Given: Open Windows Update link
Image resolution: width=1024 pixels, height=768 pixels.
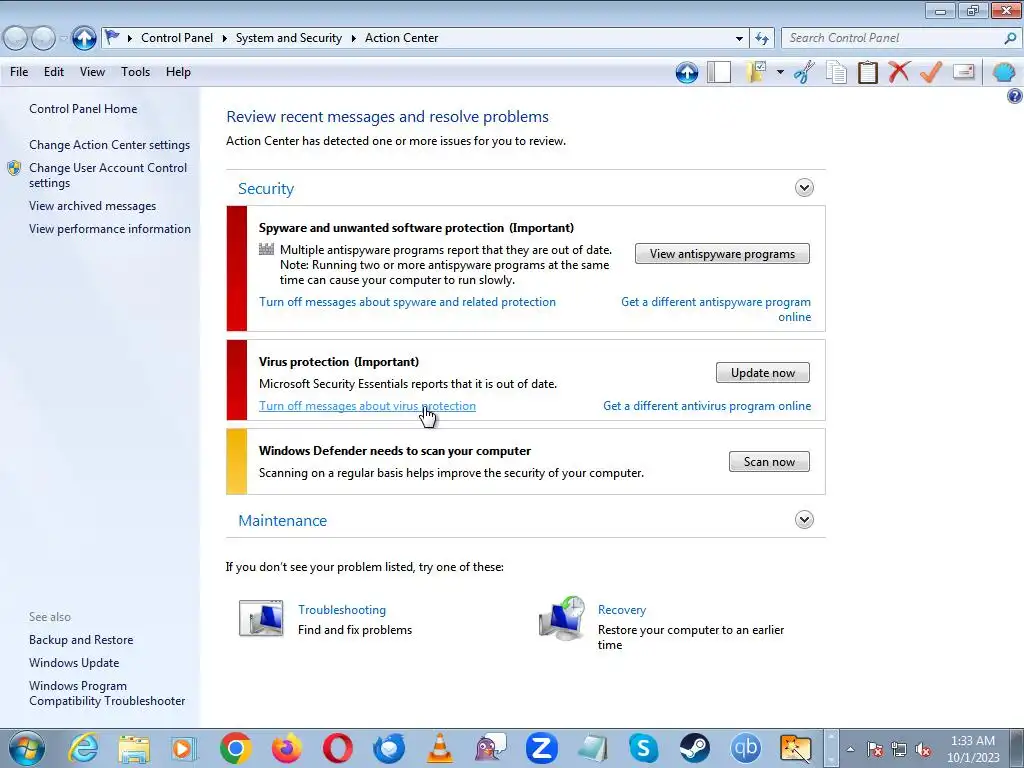Looking at the screenshot, I should (x=74, y=663).
